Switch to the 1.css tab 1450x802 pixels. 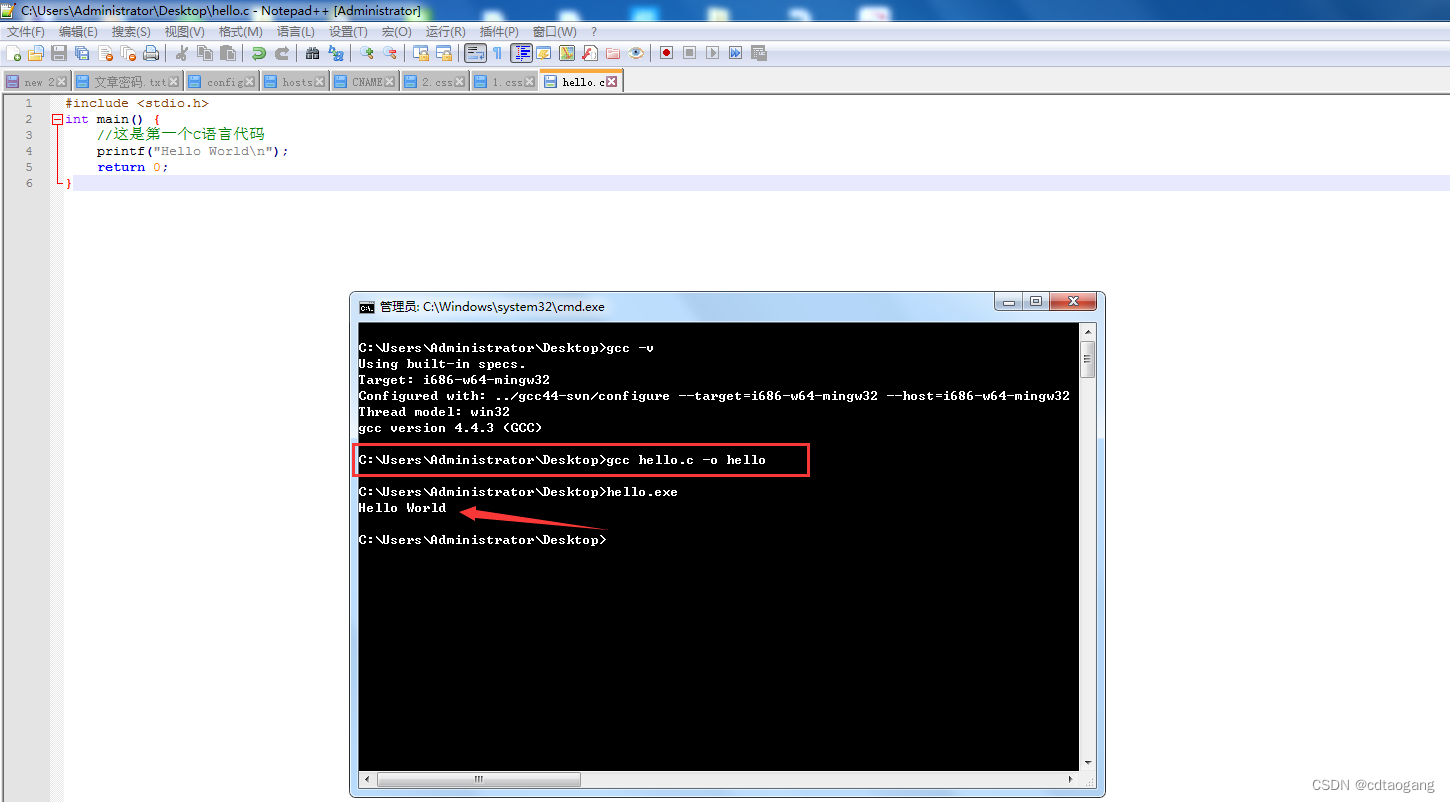click(x=505, y=82)
